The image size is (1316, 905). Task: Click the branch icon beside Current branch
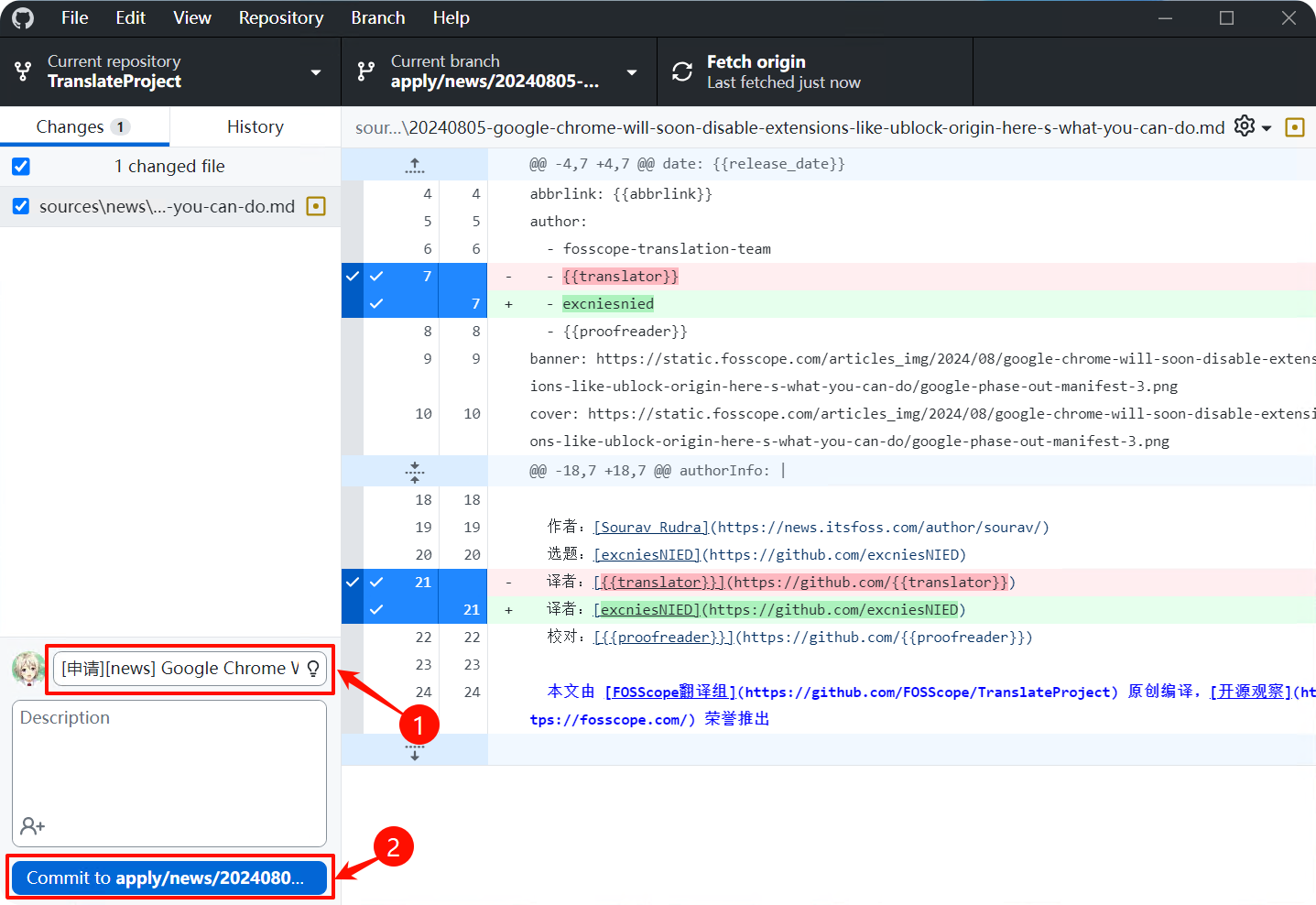366,71
